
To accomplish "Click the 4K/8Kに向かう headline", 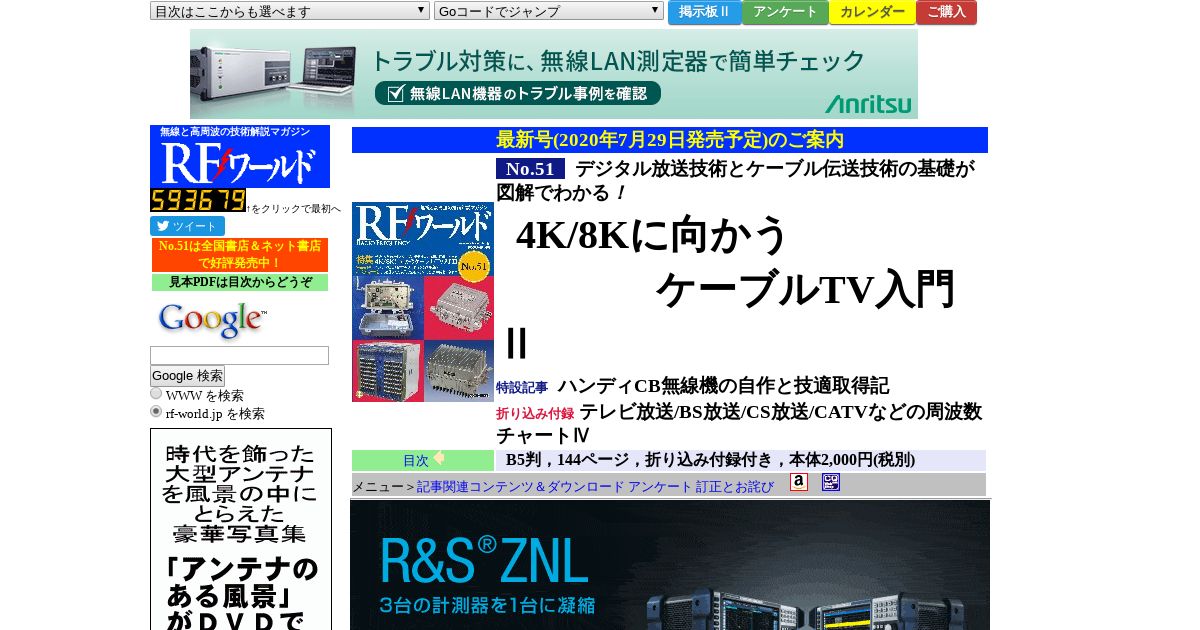I will [x=652, y=235].
